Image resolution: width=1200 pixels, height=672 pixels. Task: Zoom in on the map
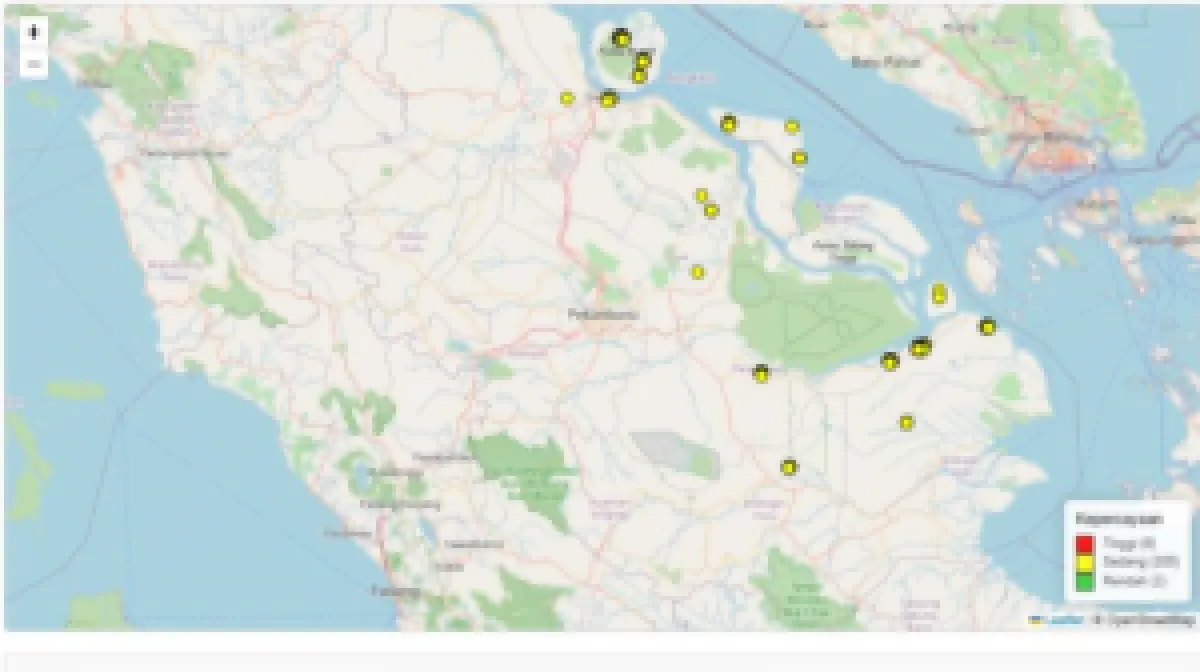34,32
